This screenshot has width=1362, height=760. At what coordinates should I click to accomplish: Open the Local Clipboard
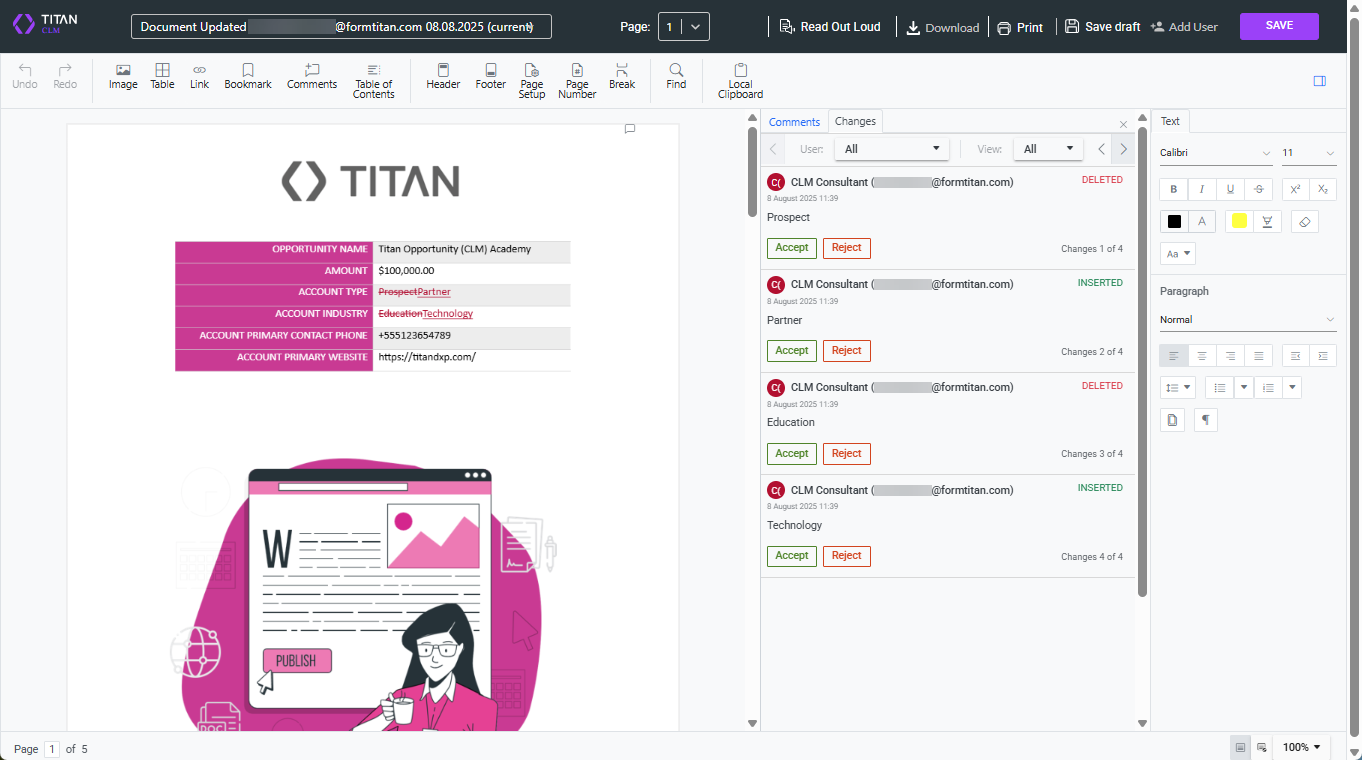(740, 79)
